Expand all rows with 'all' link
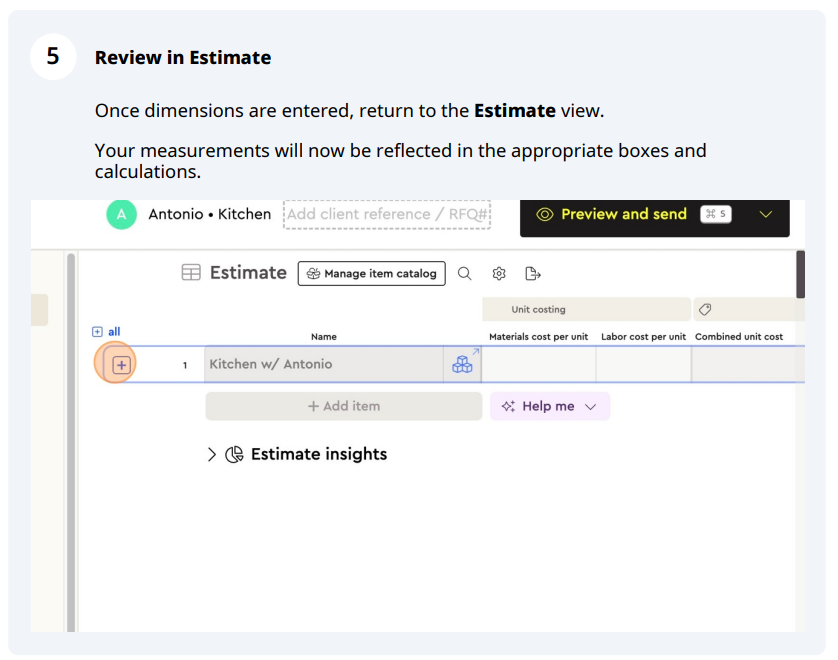This screenshot has height=660, width=838. tap(106, 332)
